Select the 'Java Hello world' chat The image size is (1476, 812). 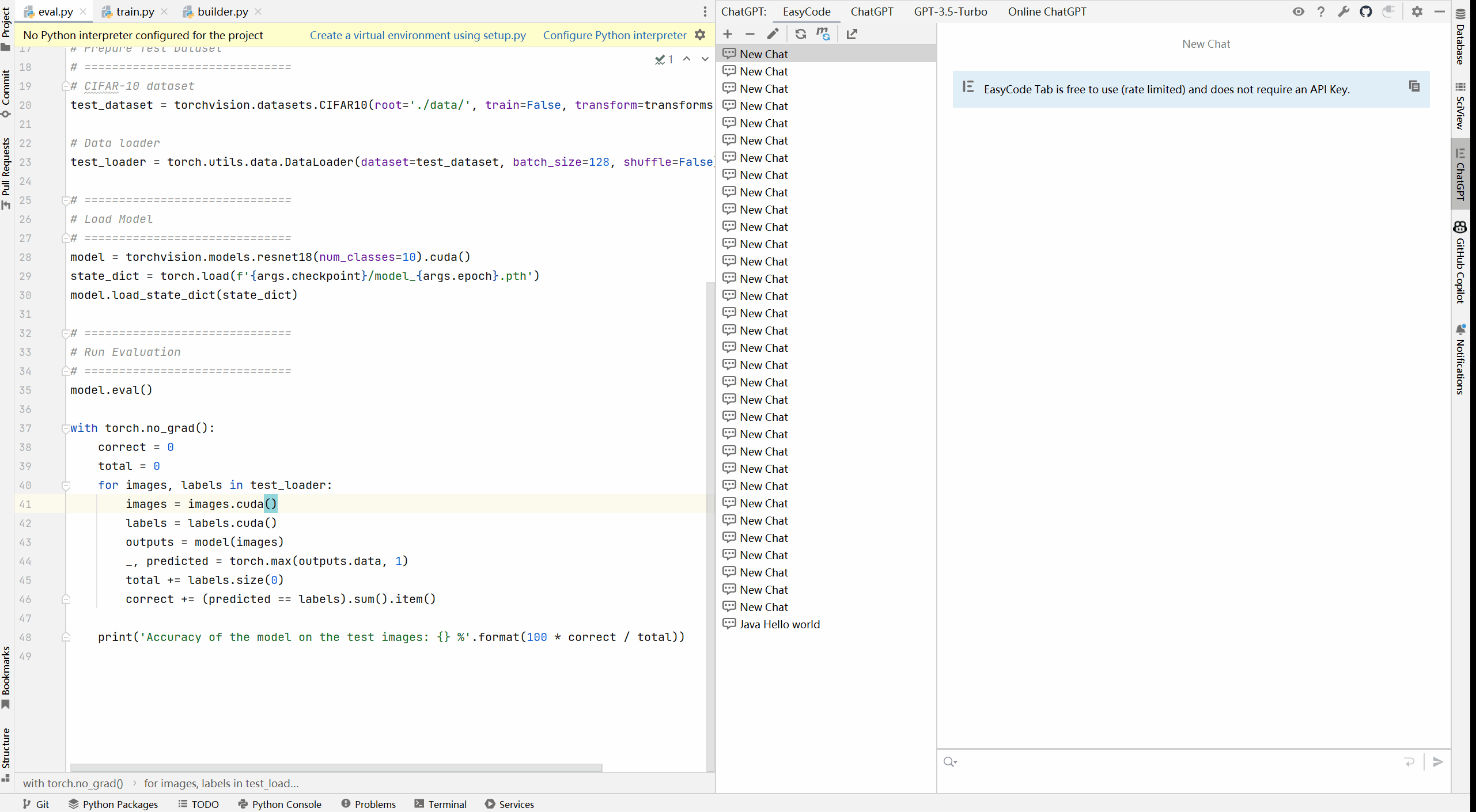[779, 624]
